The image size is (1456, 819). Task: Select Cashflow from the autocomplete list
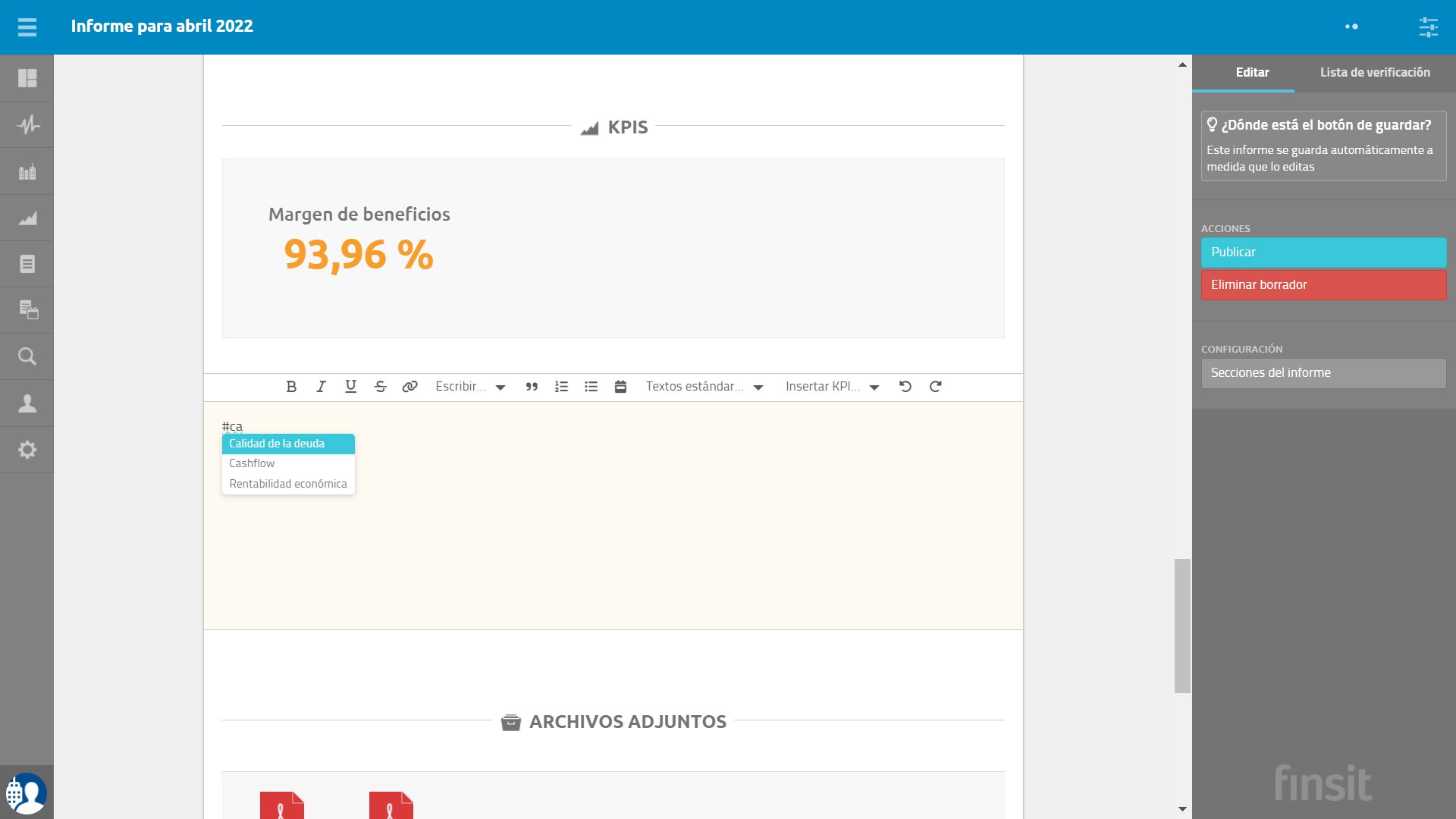pyautogui.click(x=288, y=463)
